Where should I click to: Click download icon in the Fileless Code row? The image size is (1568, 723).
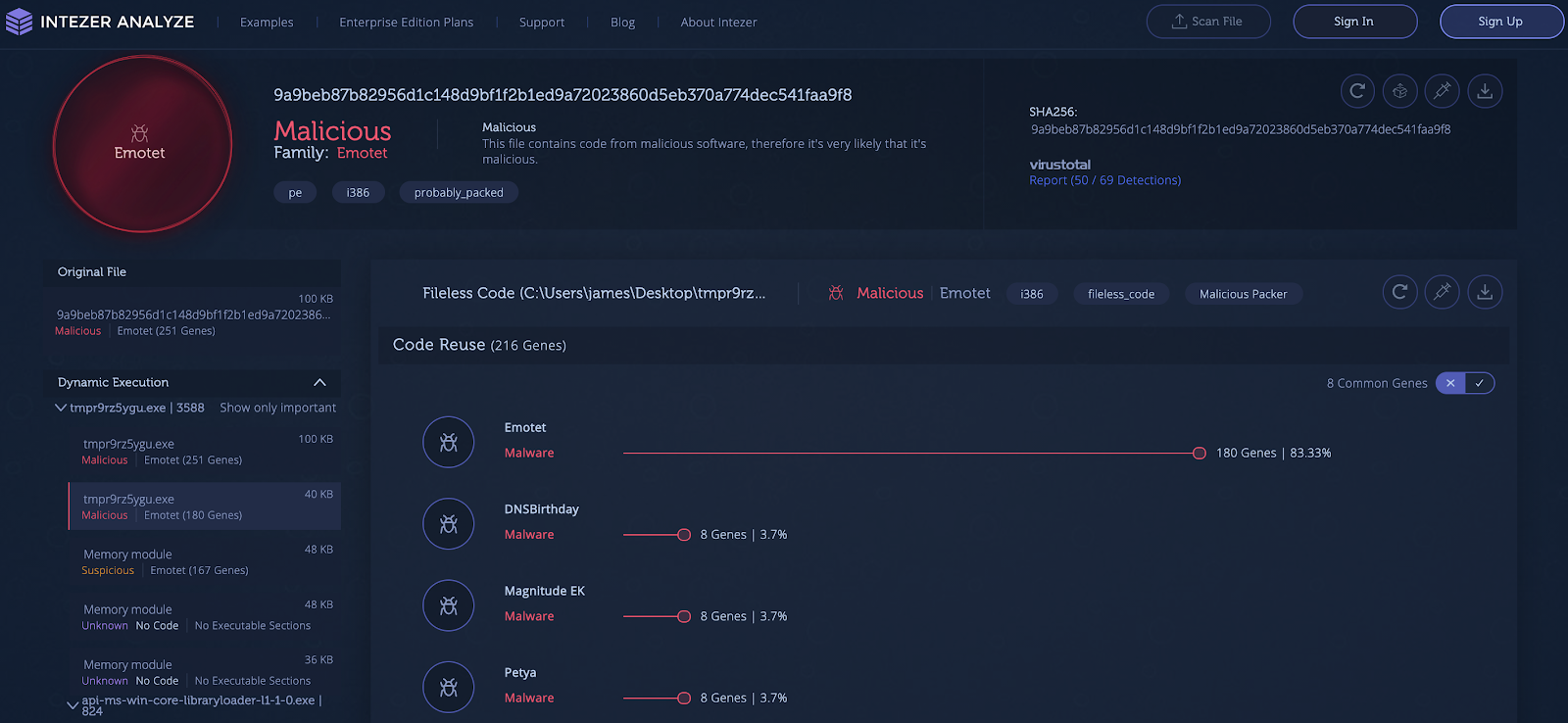(x=1486, y=292)
